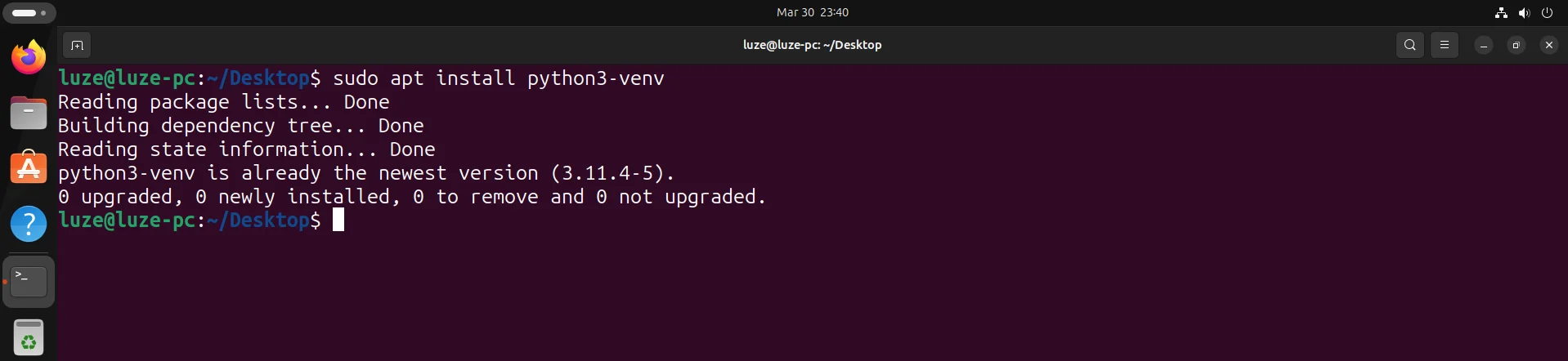
Task: Click the luze@luze-pc: ~/Desktop title bar
Action: click(x=812, y=45)
